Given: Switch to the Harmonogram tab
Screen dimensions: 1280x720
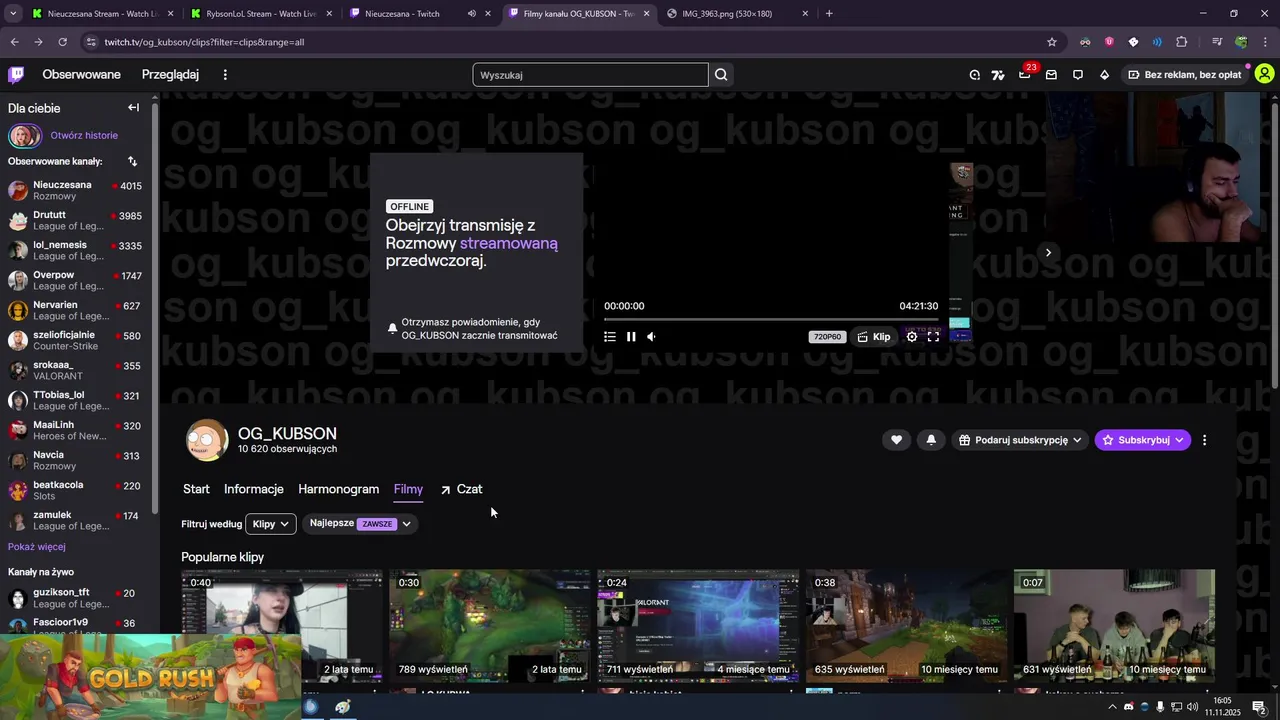Looking at the screenshot, I should (339, 489).
